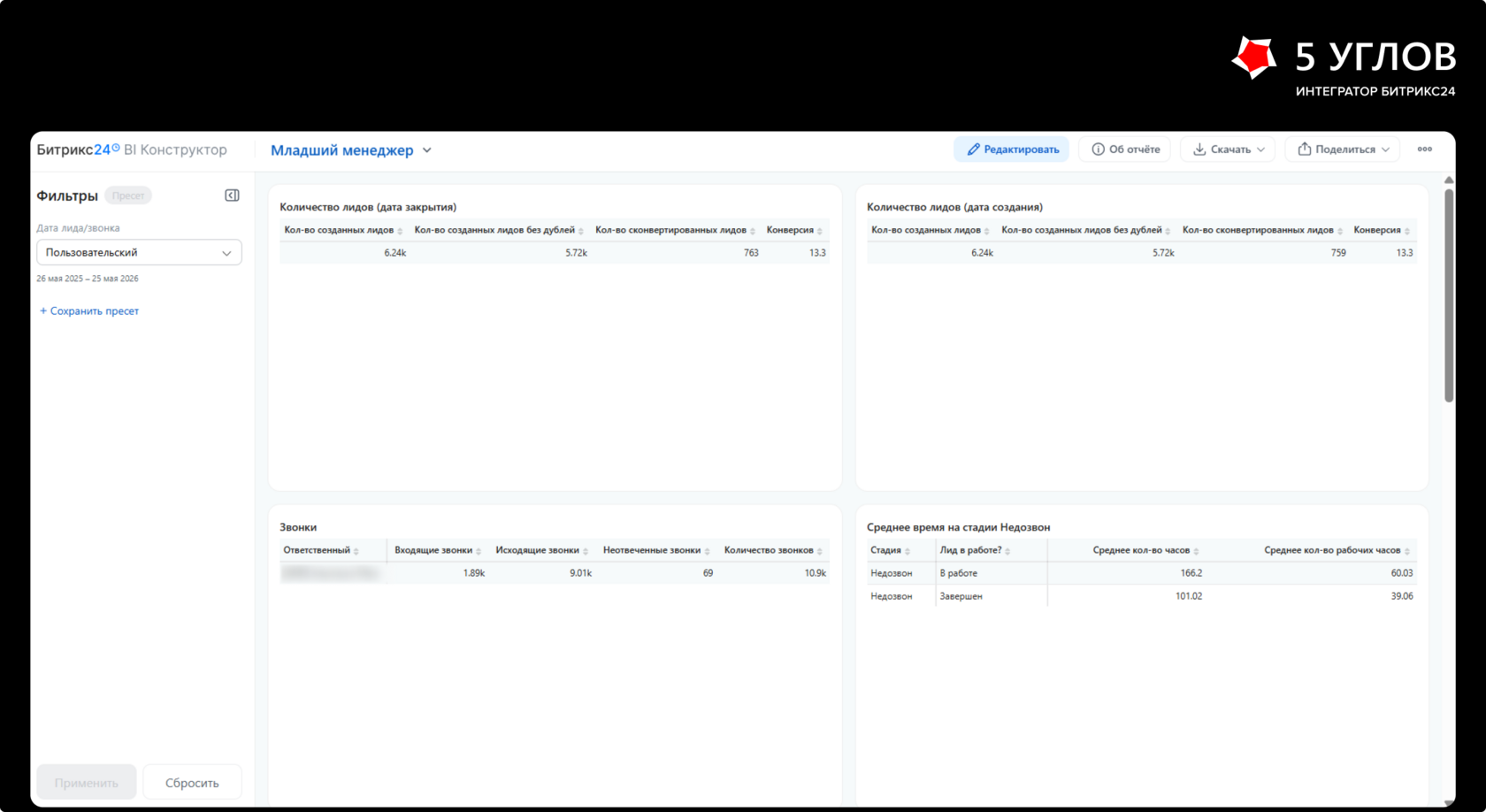Click the В работе cell in Недозвон table
This screenshot has width=1486, height=812.
click(x=959, y=573)
